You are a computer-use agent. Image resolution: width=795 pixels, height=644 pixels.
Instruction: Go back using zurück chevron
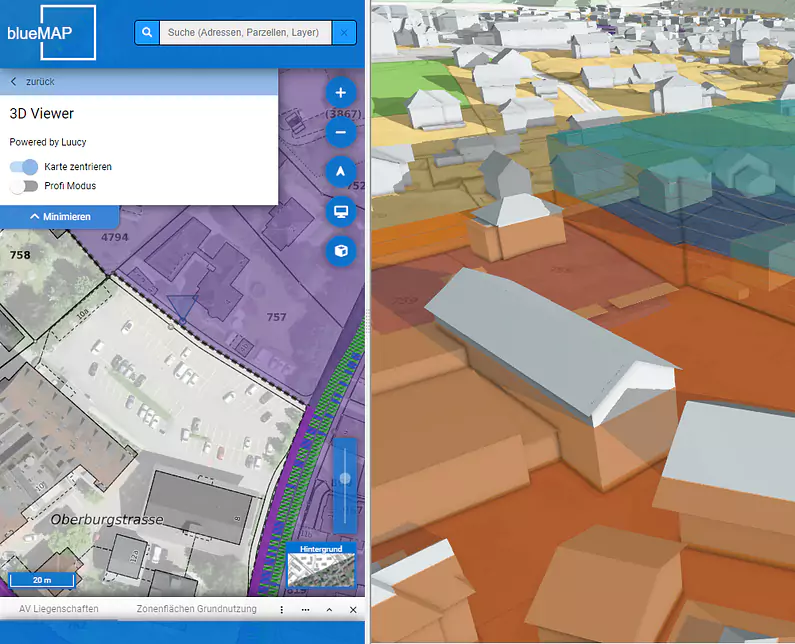pyautogui.click(x=14, y=82)
